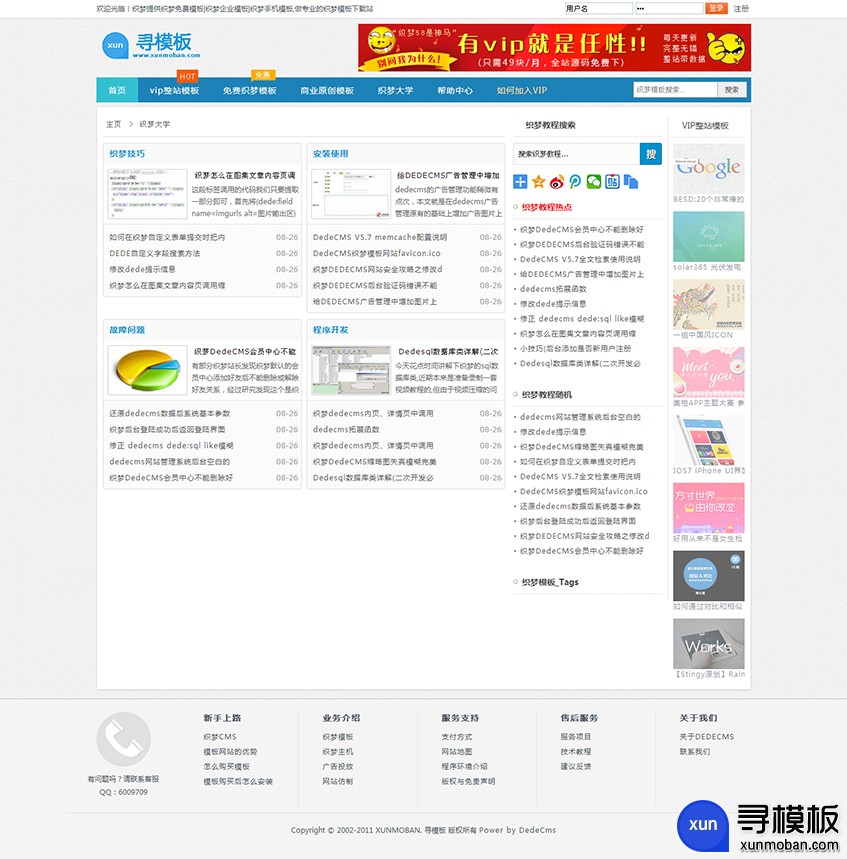Open footer link 关于DEDECMS
Viewport: 847px width, 859px height.
click(706, 737)
